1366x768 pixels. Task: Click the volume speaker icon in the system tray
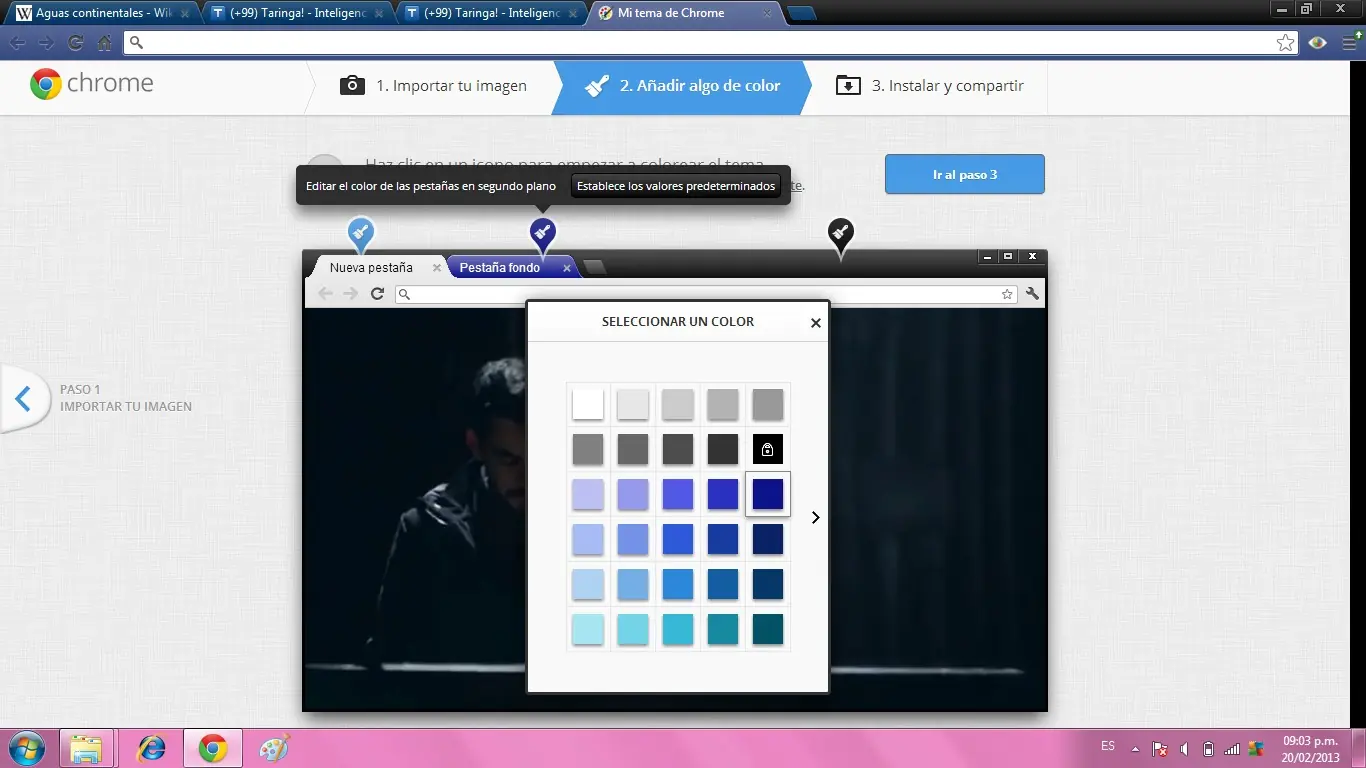tap(1184, 749)
